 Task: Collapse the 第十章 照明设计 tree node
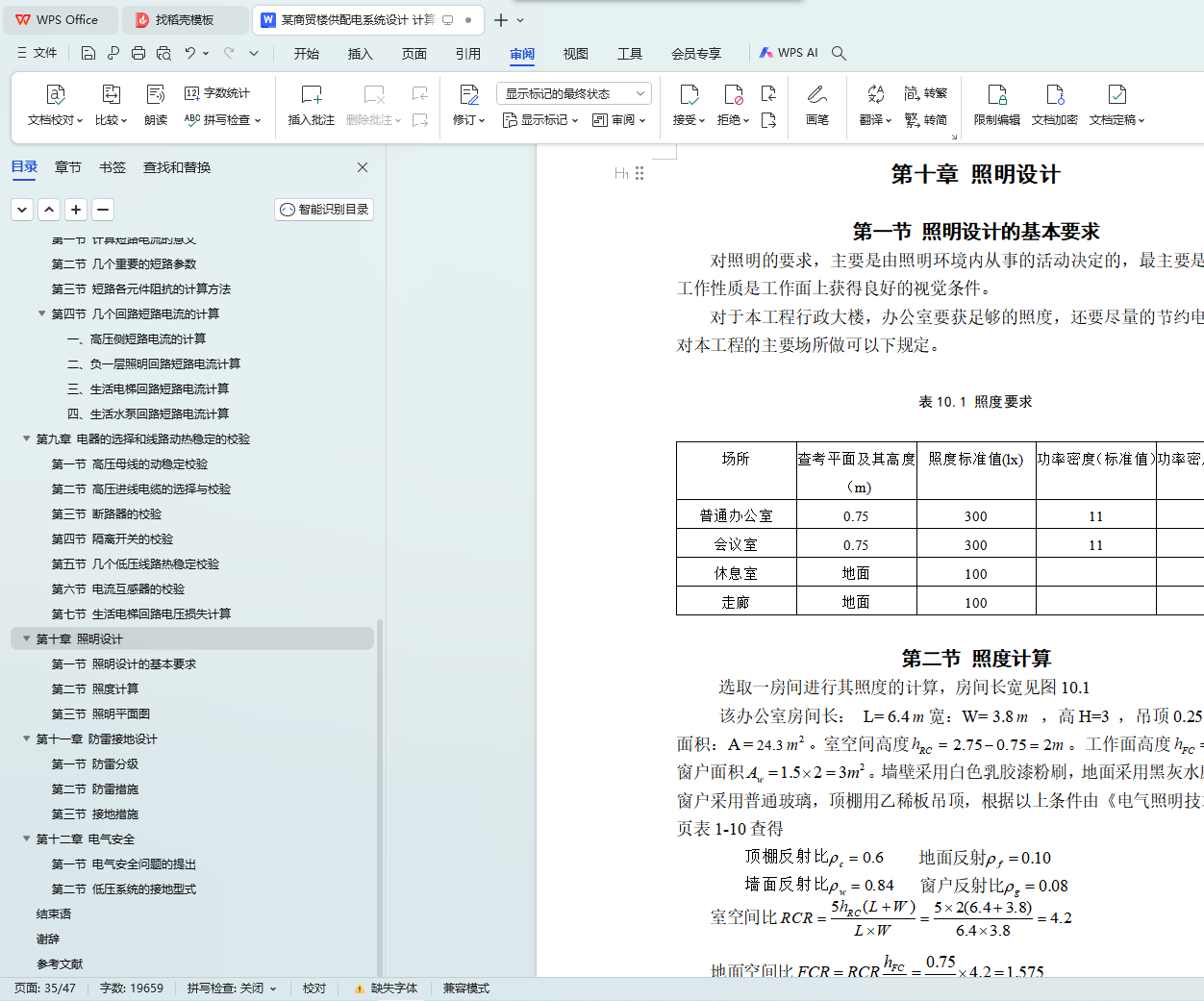pyautogui.click(x=26, y=638)
